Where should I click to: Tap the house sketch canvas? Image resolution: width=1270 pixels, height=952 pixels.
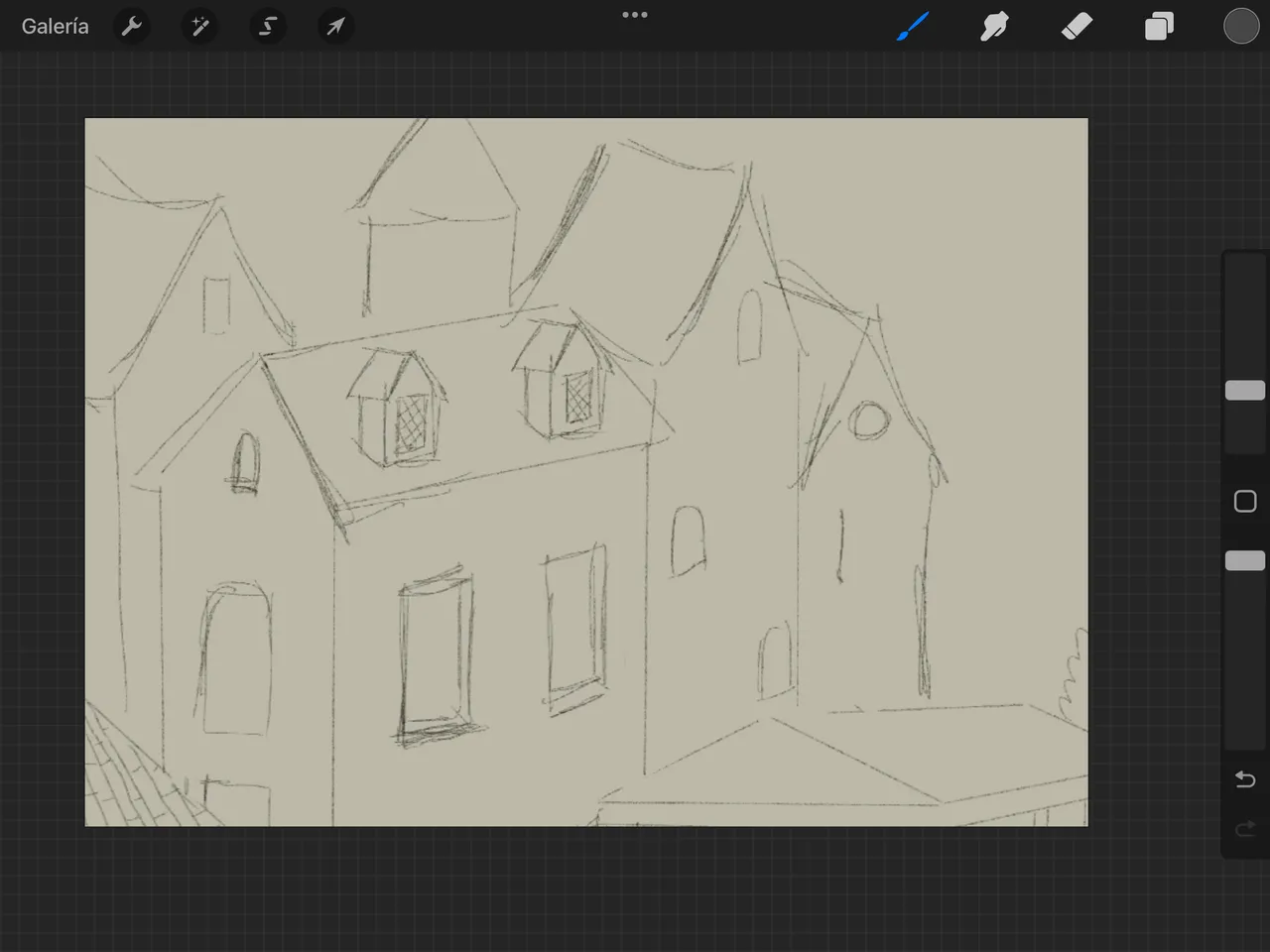(x=586, y=472)
